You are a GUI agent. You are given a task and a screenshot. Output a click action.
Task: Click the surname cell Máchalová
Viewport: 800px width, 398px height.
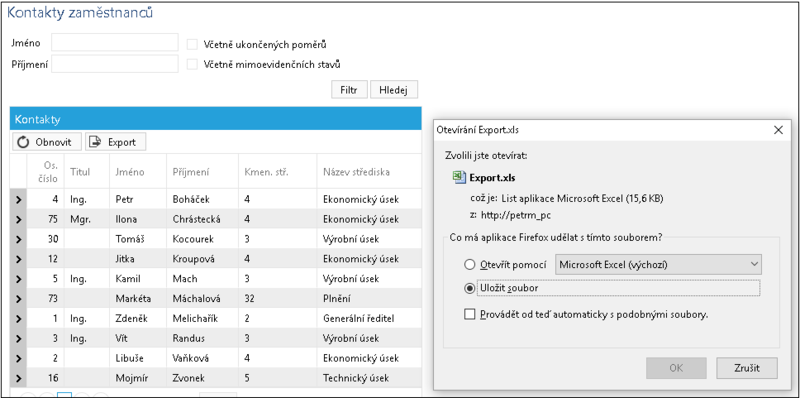click(202, 299)
